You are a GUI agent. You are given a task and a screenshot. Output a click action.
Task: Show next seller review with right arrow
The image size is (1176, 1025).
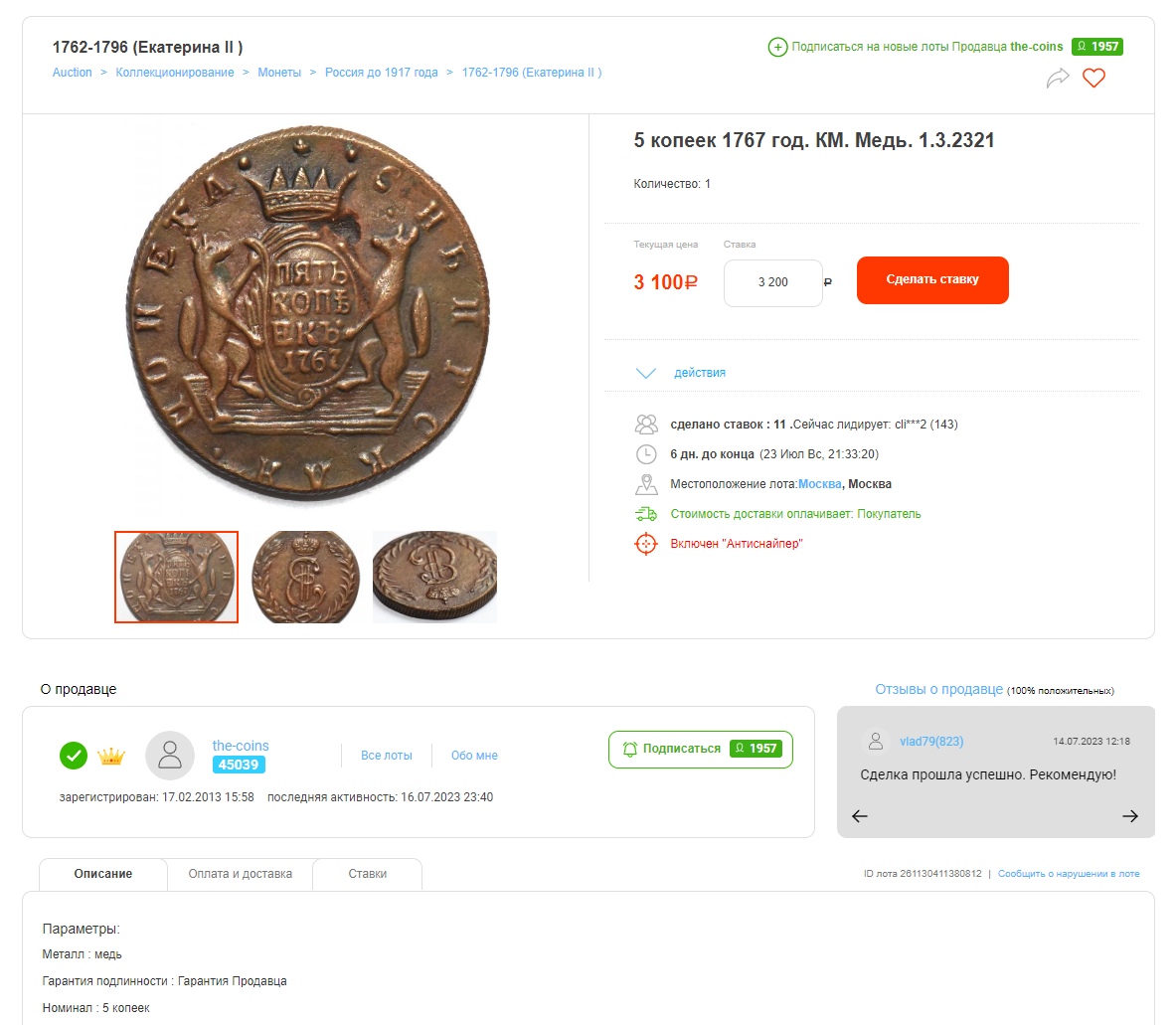[x=1130, y=816]
